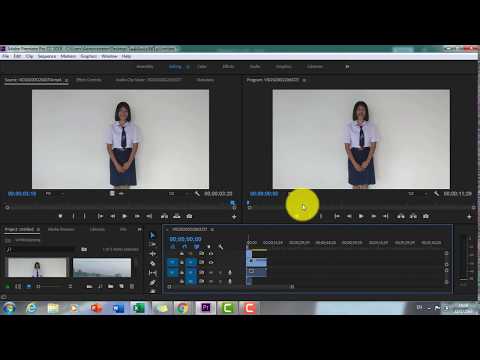Toggle lock on the top video track
This screenshot has width=480, height=360.
click(182, 254)
